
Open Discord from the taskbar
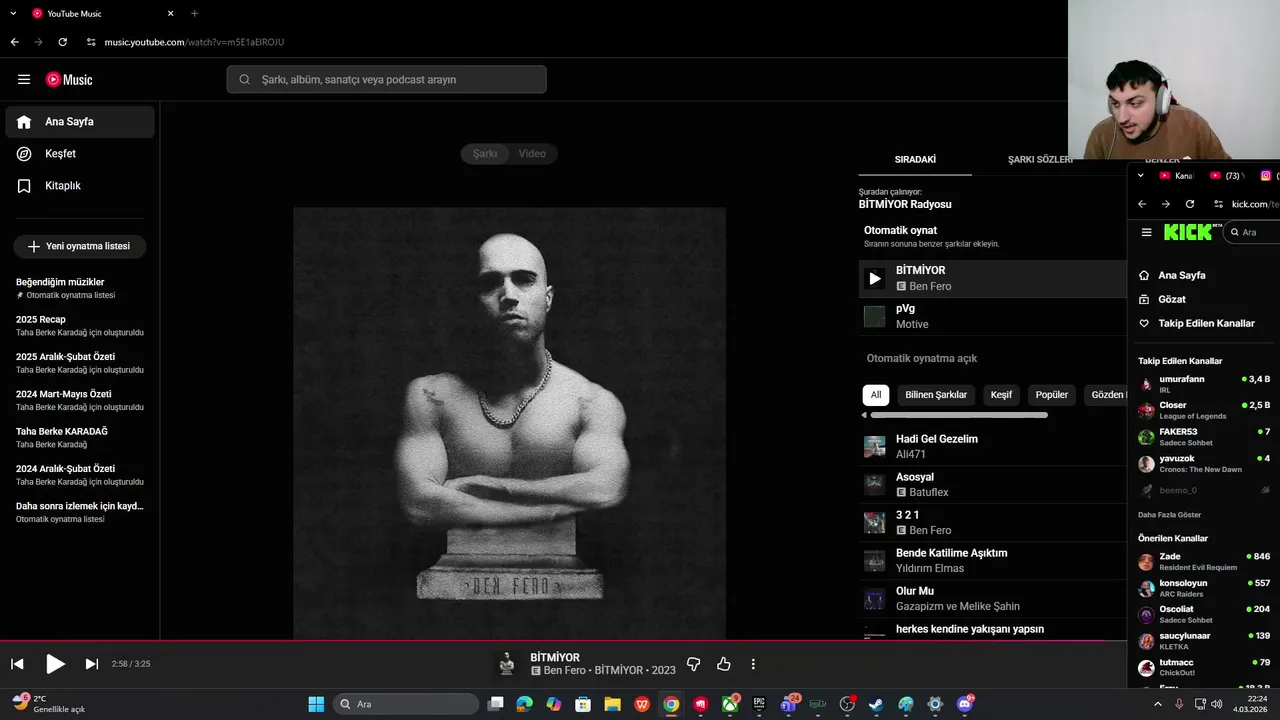(x=964, y=704)
